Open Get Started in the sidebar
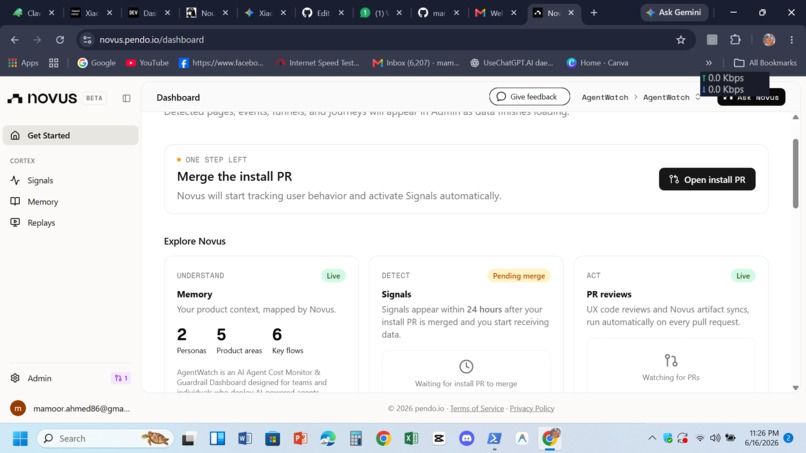This screenshot has height=453, width=806. click(x=70, y=135)
